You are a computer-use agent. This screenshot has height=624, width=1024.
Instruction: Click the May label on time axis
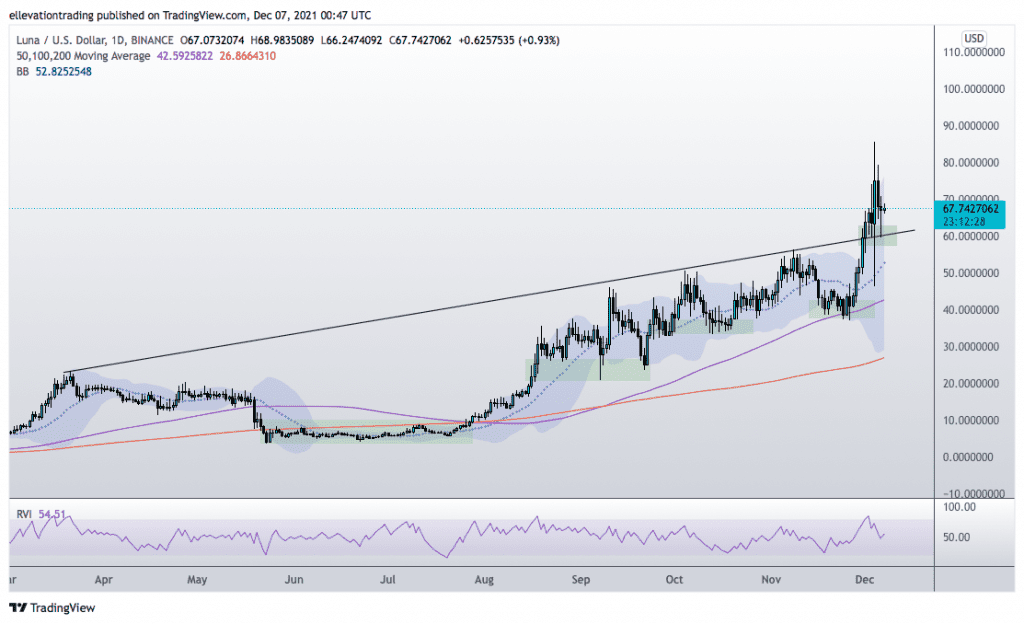click(197, 580)
